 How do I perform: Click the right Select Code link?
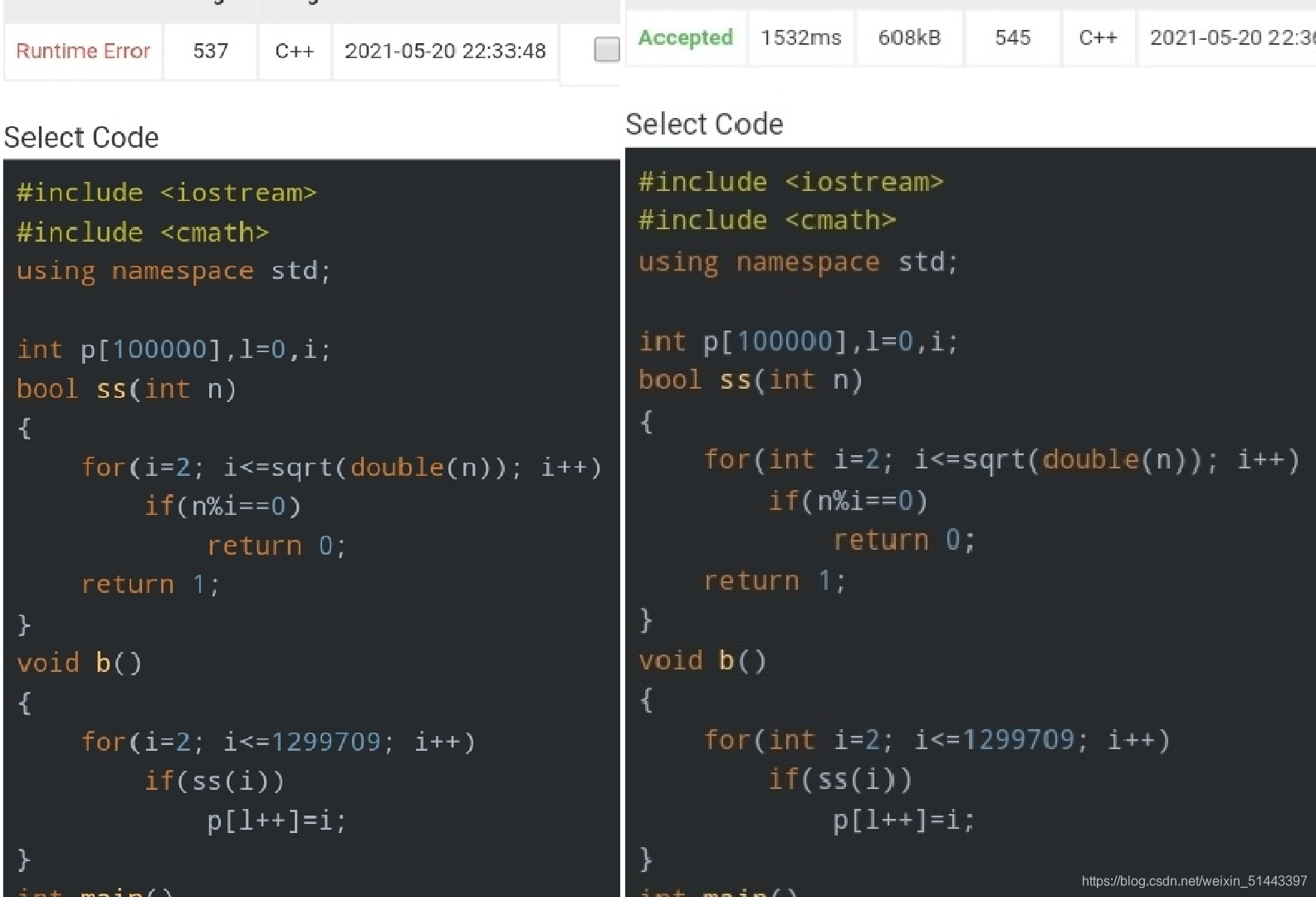coord(704,124)
